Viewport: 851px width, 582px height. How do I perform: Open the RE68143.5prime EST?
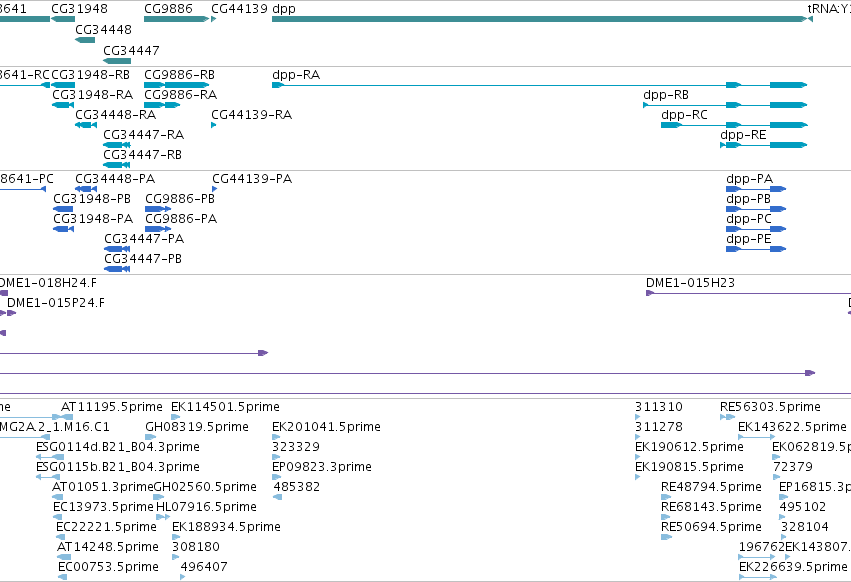click(x=666, y=517)
